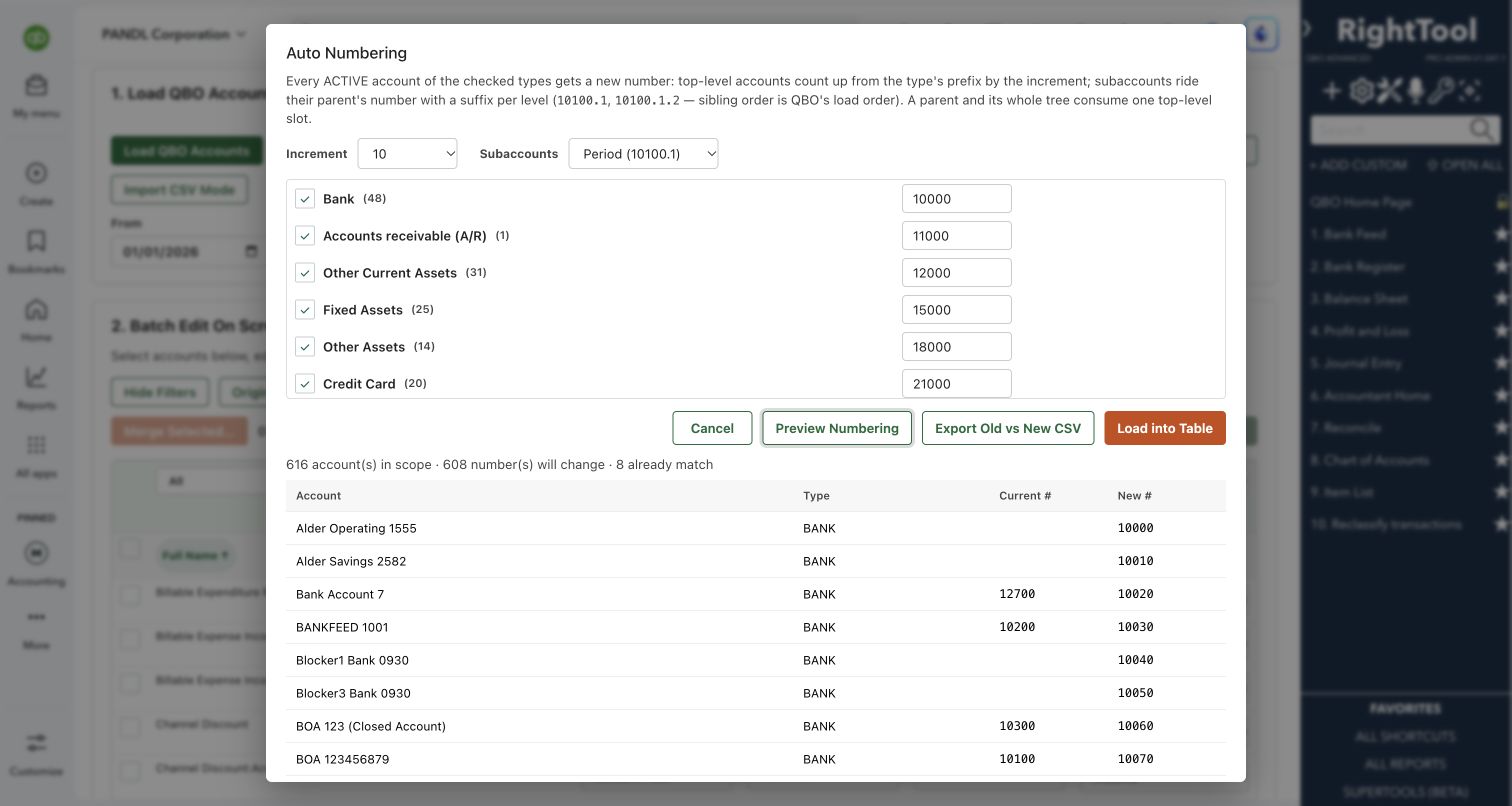The width and height of the screenshot is (1512, 806).
Task: Click the RightTool plus icon
Action: point(1331,91)
